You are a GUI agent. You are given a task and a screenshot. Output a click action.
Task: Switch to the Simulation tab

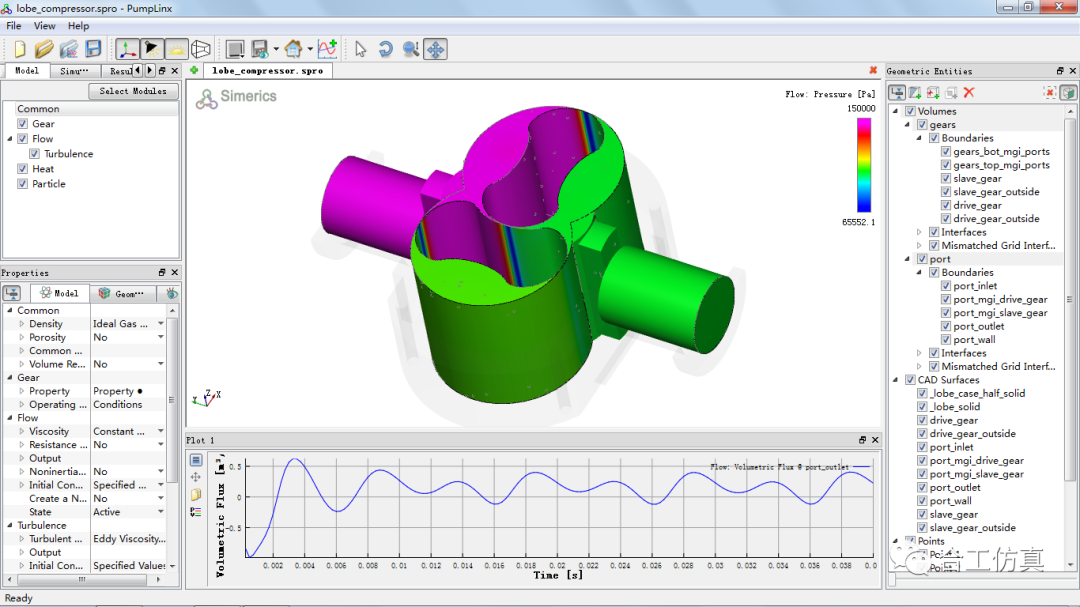click(74, 71)
